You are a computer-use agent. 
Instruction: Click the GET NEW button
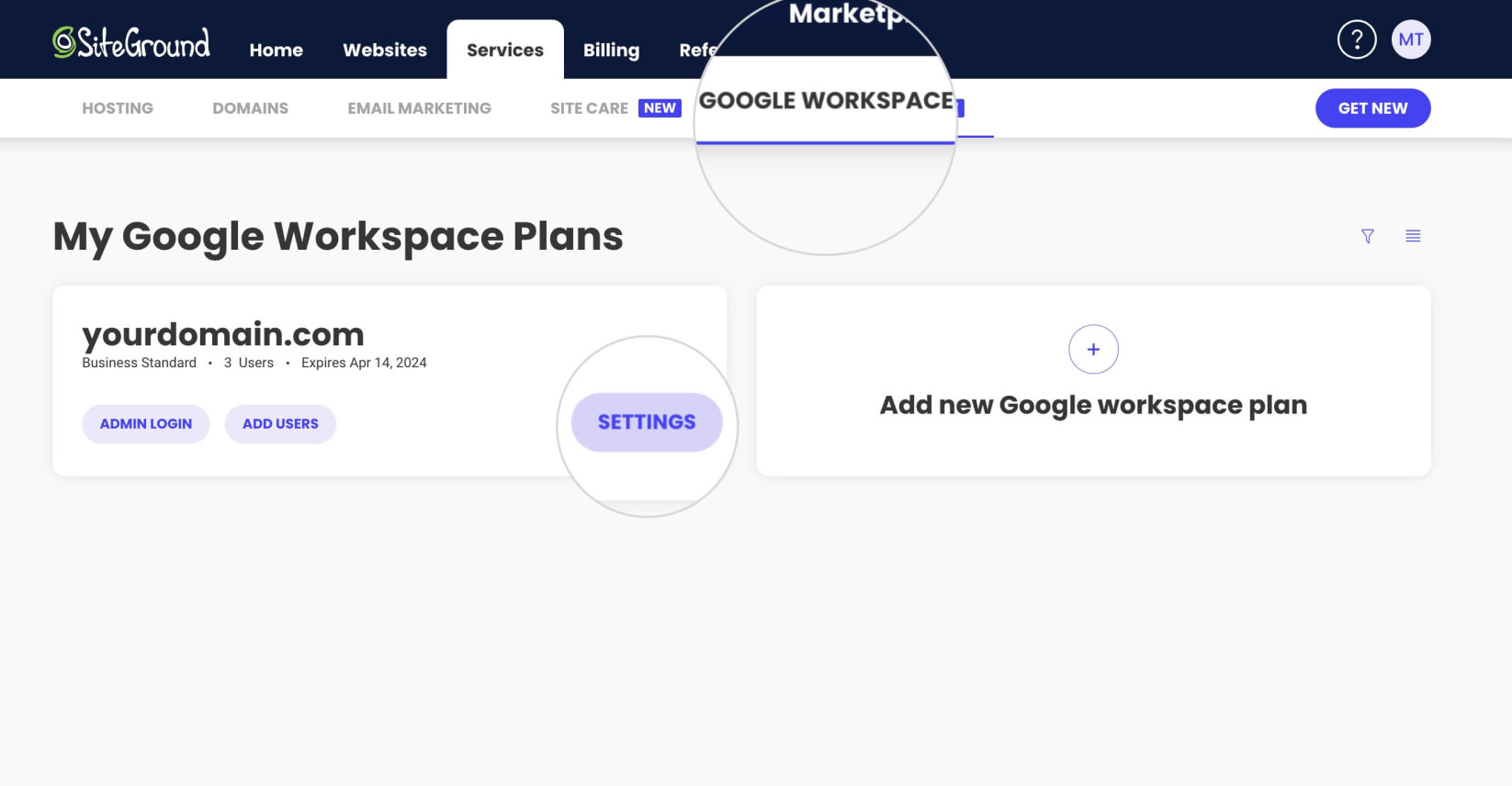pyautogui.click(x=1372, y=108)
